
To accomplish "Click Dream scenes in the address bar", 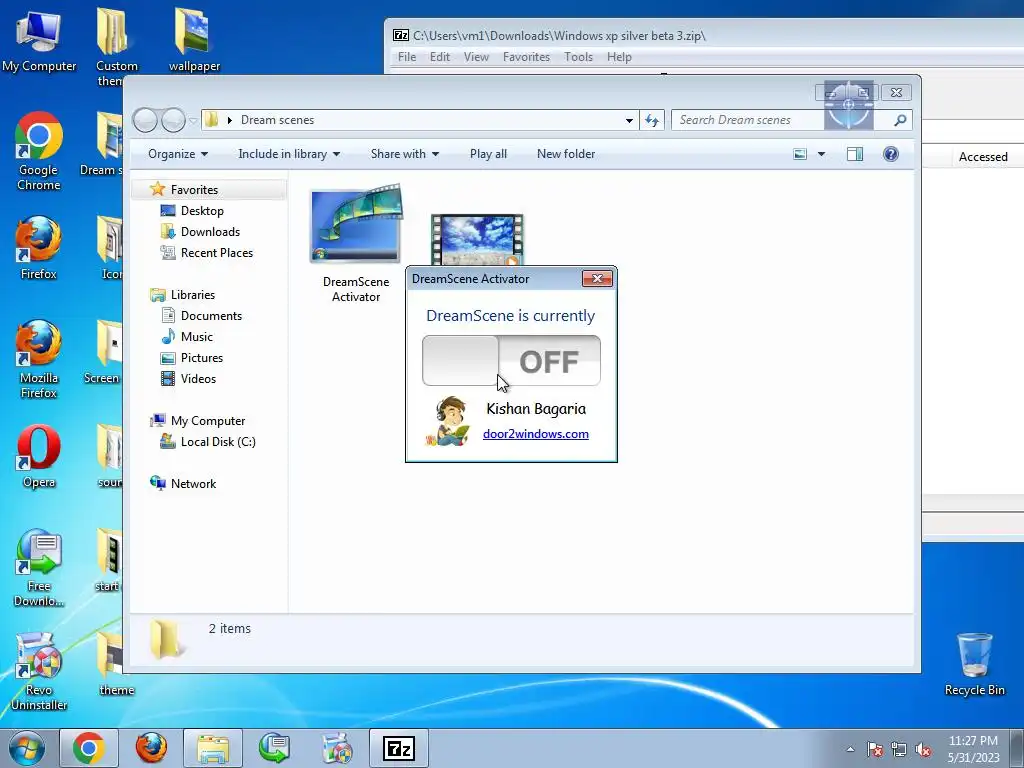I will pos(277,120).
